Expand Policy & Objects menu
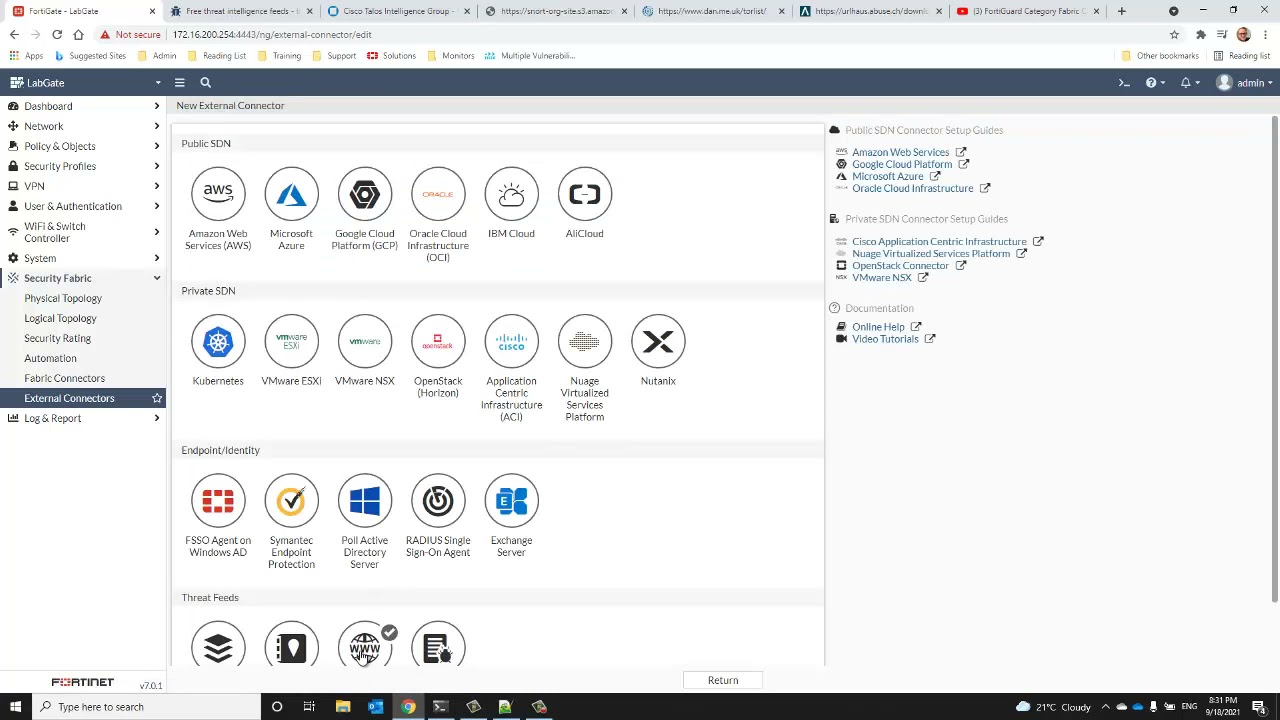The height and width of the screenshot is (720, 1280). click(x=83, y=146)
